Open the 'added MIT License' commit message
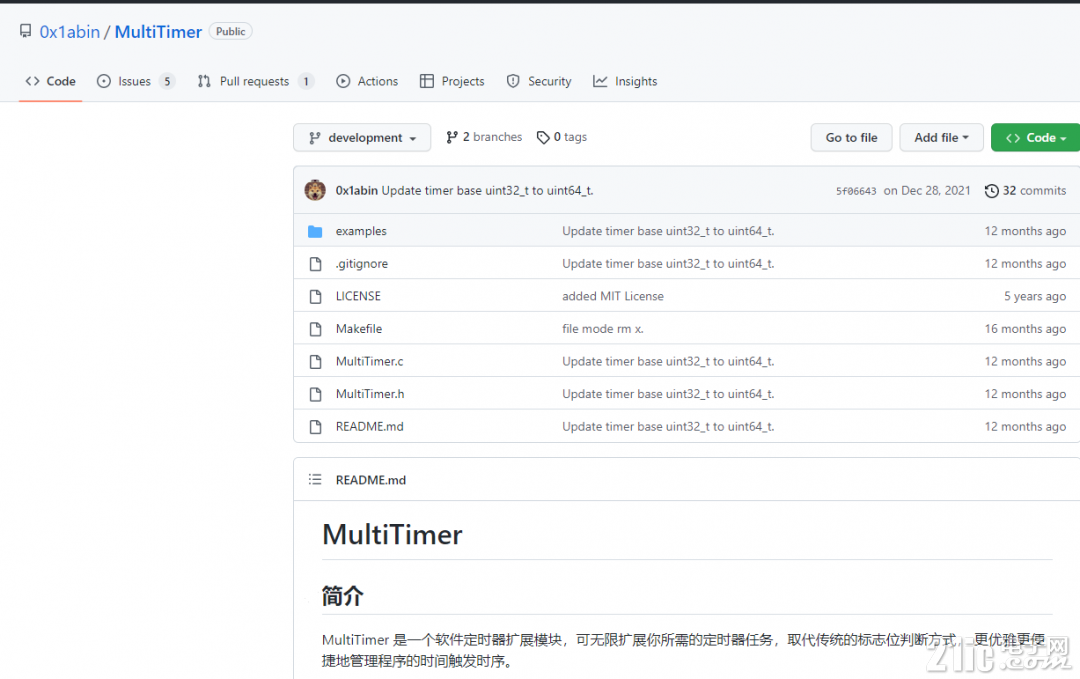 click(x=613, y=296)
